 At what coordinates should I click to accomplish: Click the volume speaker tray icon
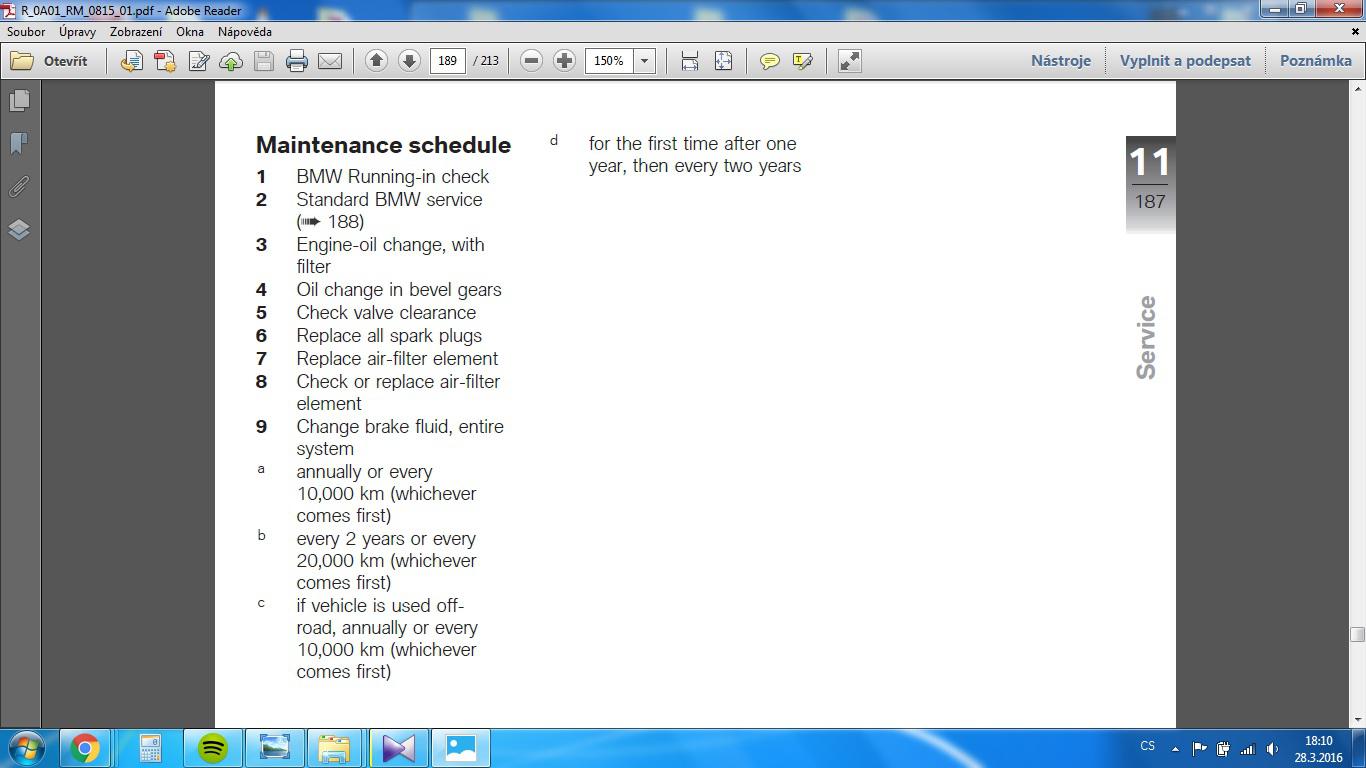(x=1272, y=748)
